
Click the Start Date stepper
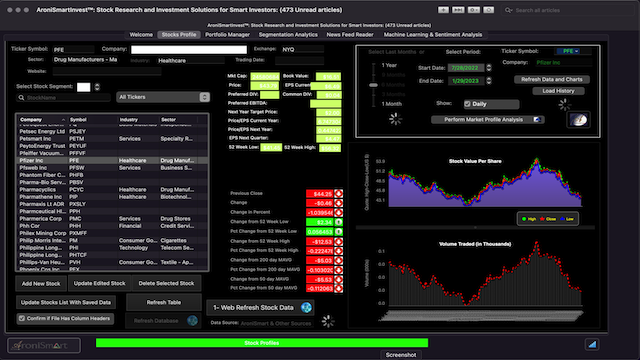coord(489,68)
